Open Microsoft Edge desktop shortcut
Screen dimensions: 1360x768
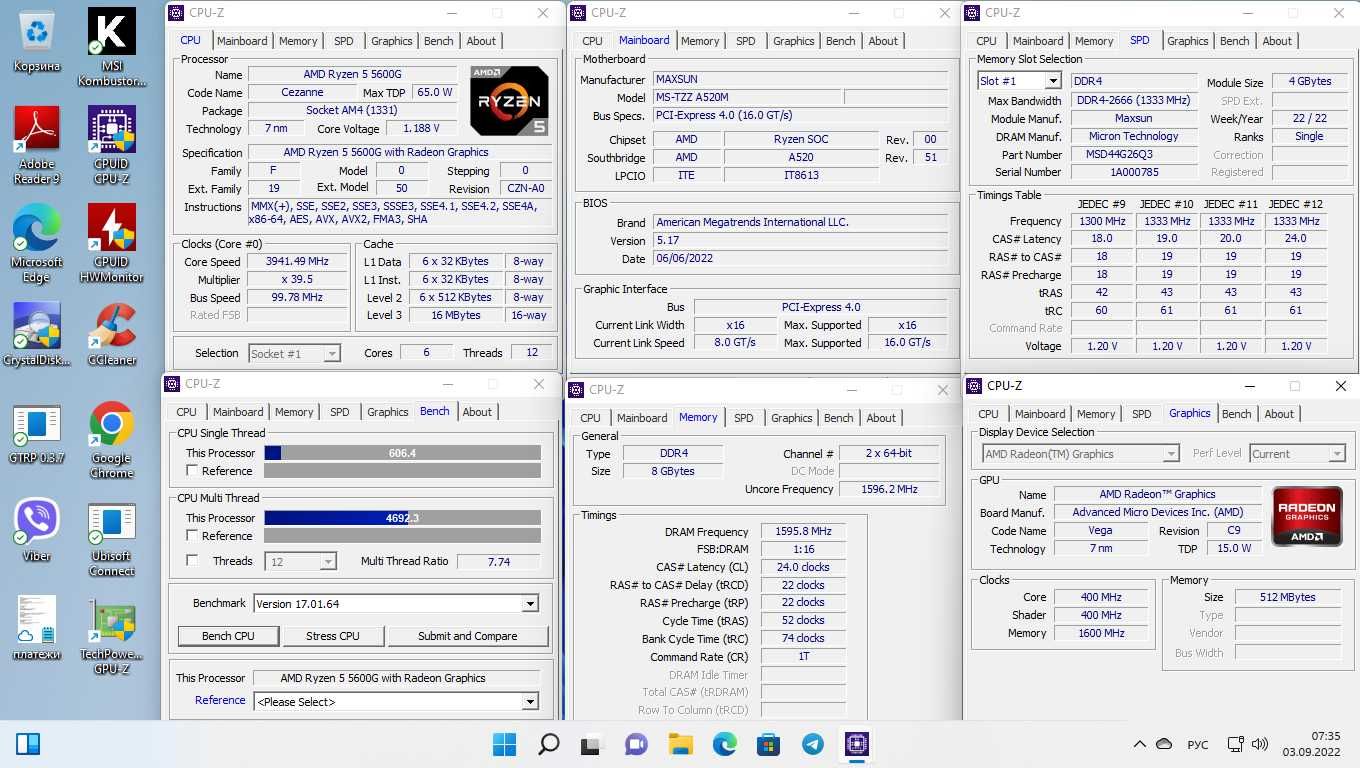(x=37, y=243)
